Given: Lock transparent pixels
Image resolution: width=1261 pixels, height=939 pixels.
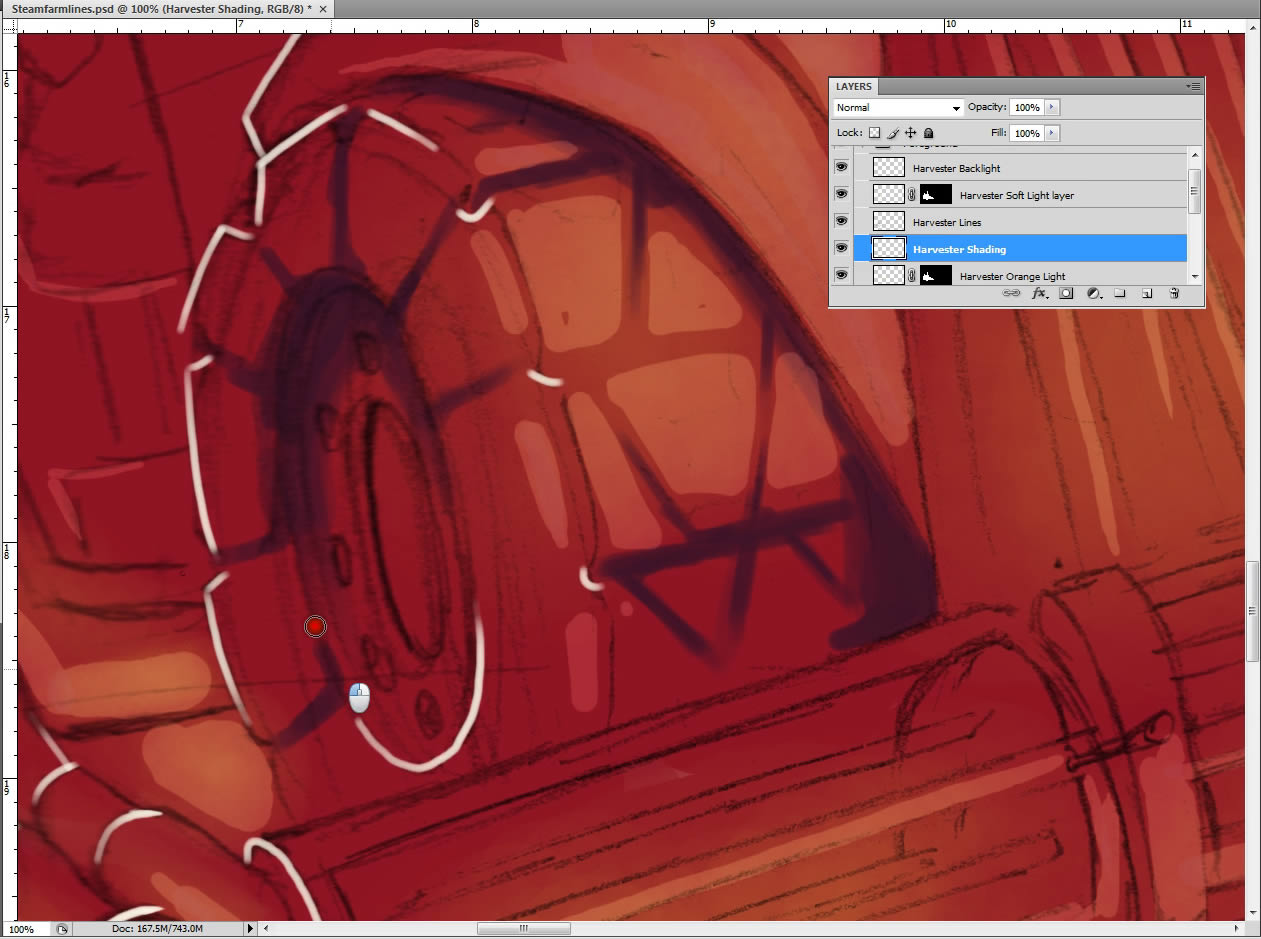Looking at the screenshot, I should pos(874,133).
